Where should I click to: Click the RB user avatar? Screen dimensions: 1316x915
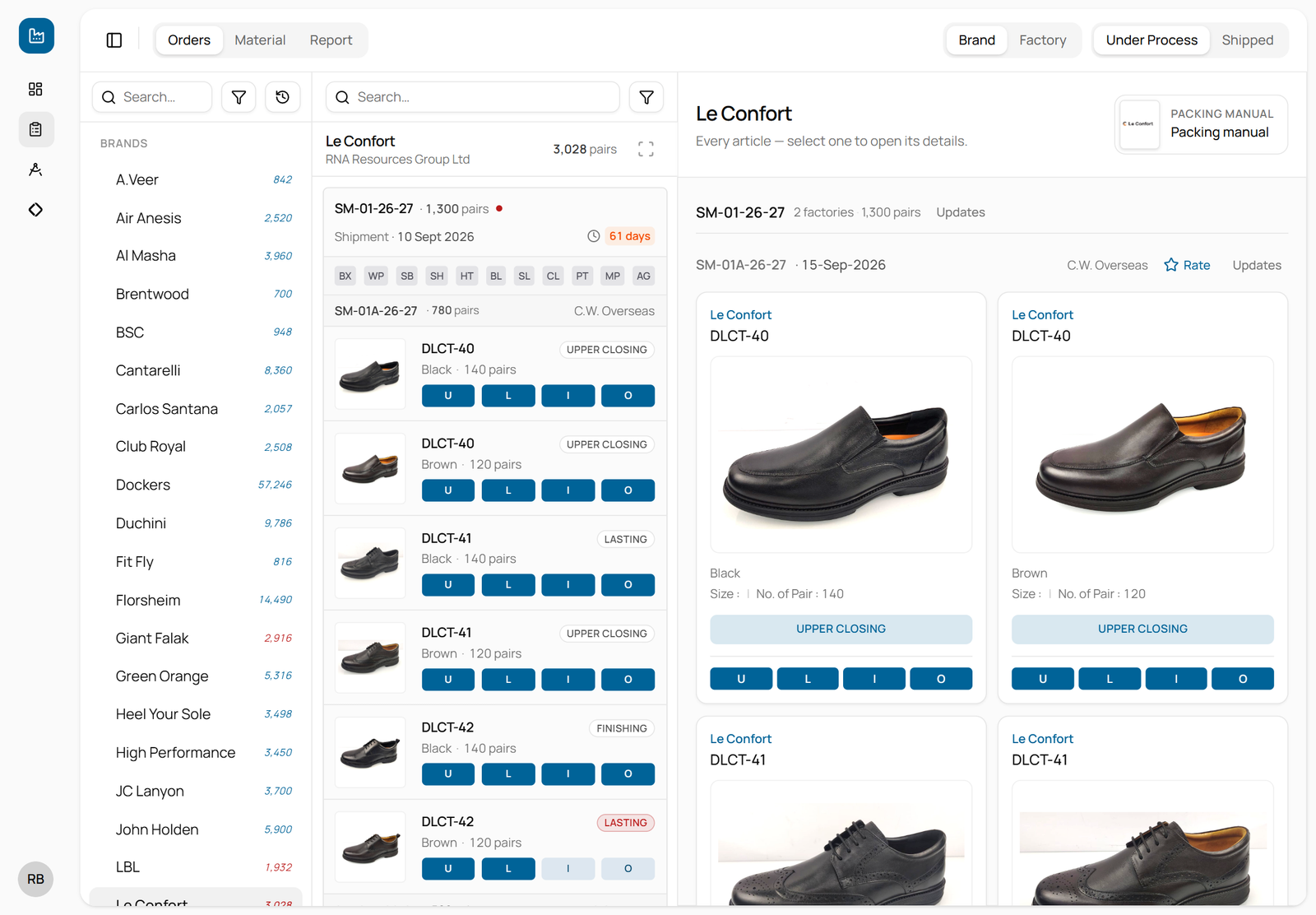(x=36, y=880)
